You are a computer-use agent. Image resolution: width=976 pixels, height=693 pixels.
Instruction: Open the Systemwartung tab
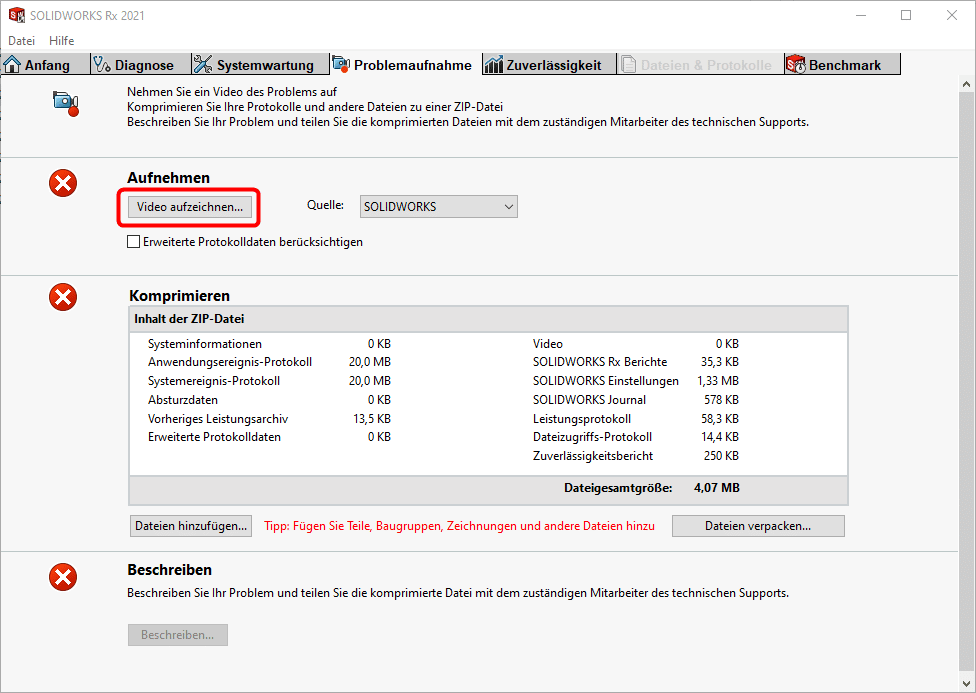click(x=255, y=65)
